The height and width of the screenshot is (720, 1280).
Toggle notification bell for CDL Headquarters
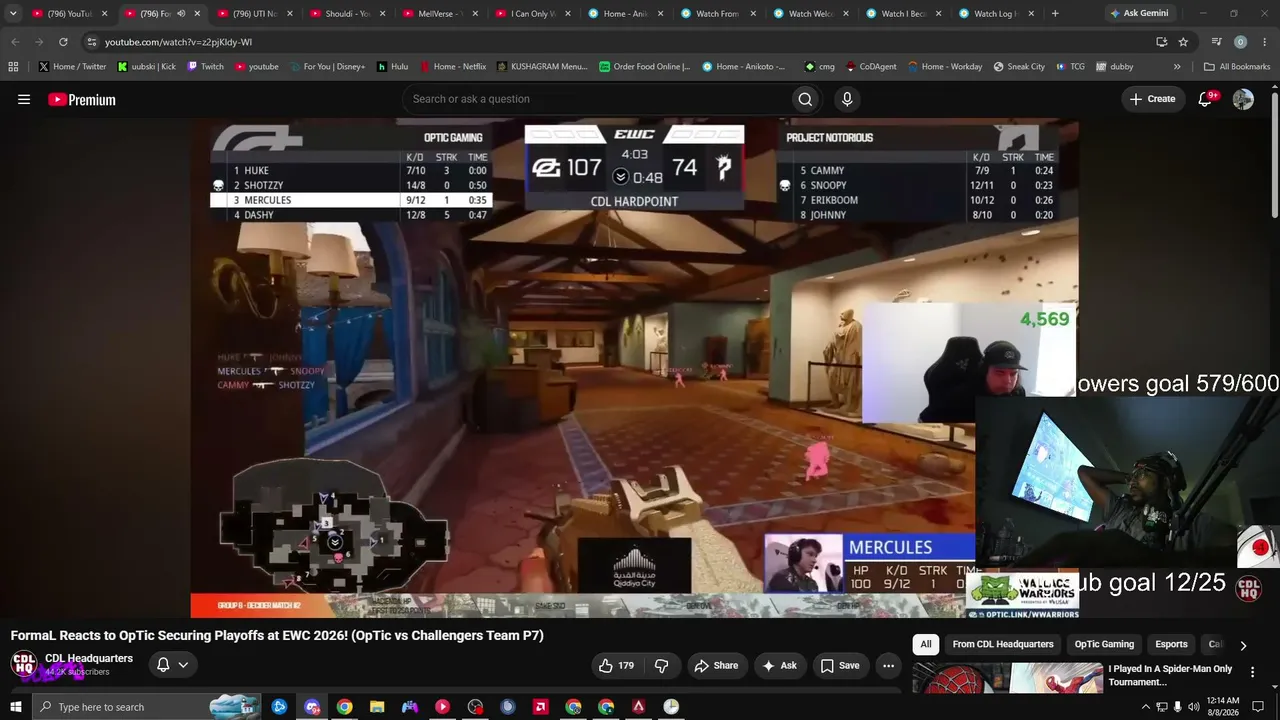pos(172,664)
